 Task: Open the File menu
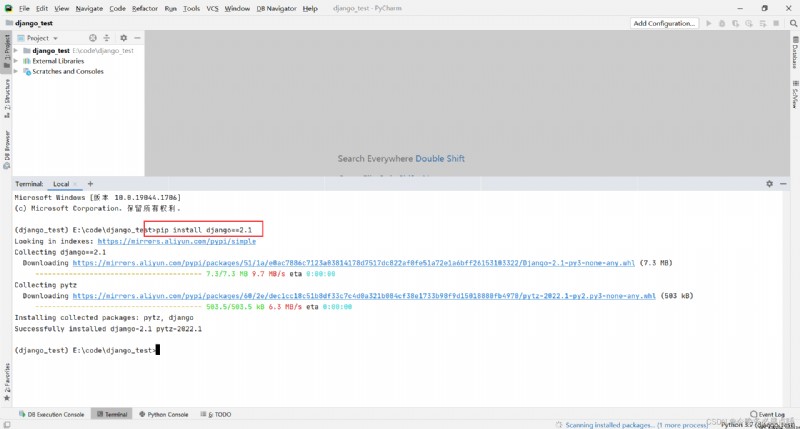pos(24,9)
